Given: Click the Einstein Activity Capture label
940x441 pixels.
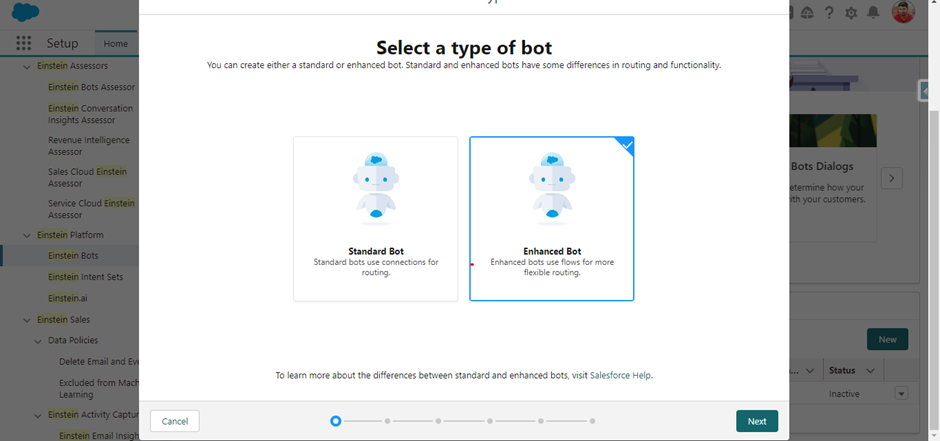Looking at the screenshot, I should 93,415.
